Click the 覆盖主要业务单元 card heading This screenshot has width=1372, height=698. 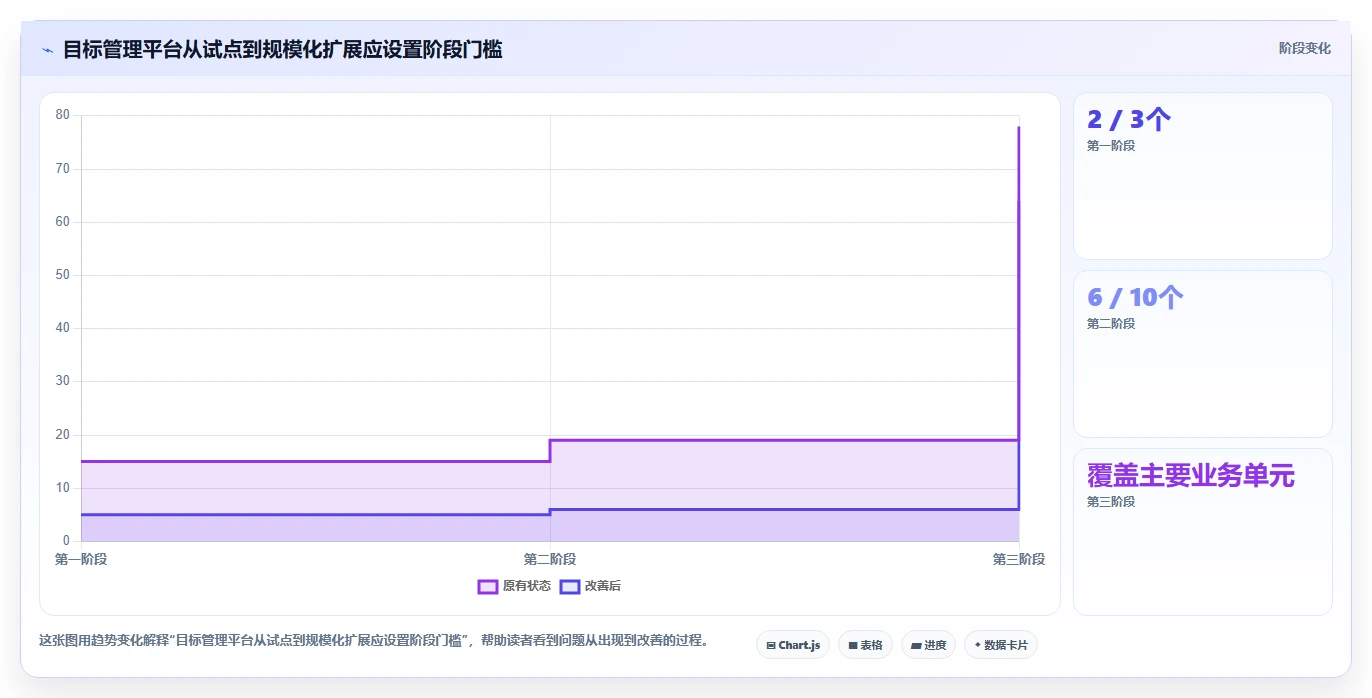pyautogui.click(x=1191, y=476)
